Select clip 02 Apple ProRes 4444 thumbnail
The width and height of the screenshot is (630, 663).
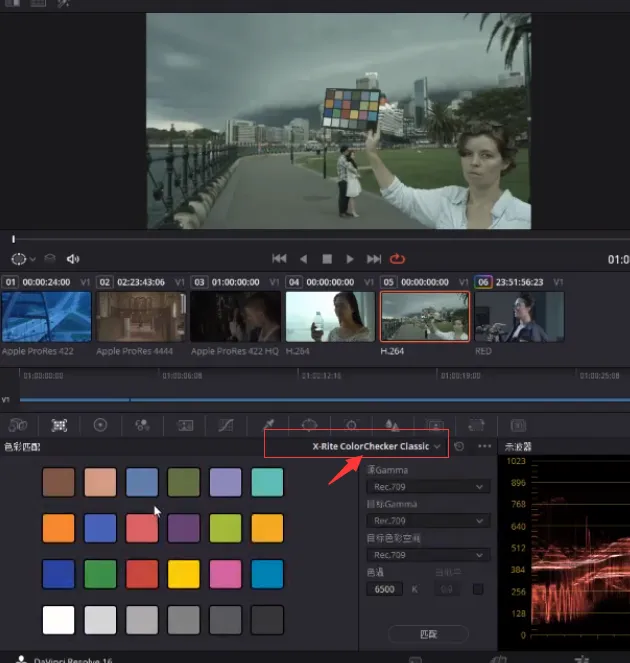[x=141, y=316]
